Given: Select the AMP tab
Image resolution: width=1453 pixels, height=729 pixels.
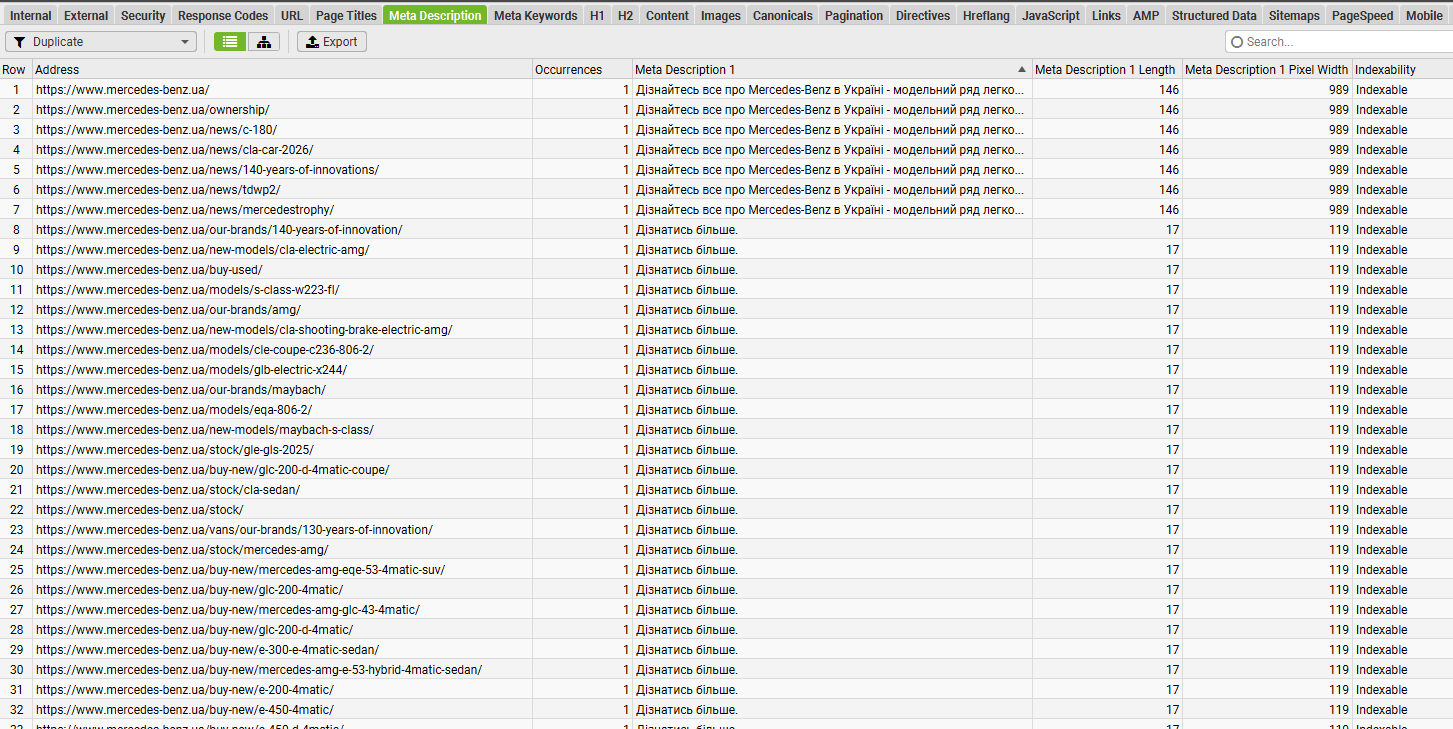Looking at the screenshot, I should point(1146,15).
